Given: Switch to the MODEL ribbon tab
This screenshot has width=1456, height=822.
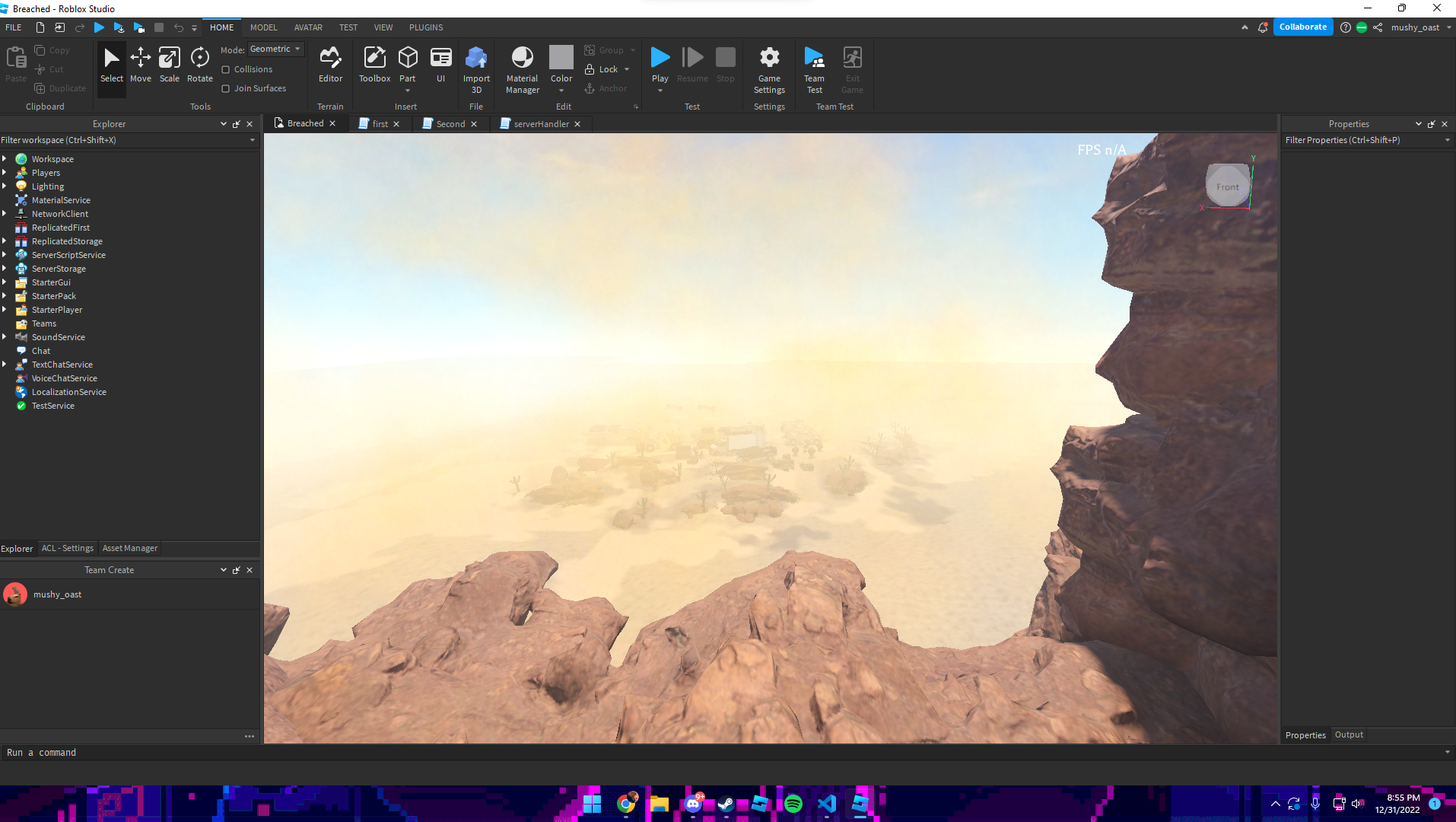Looking at the screenshot, I should click(x=263, y=27).
